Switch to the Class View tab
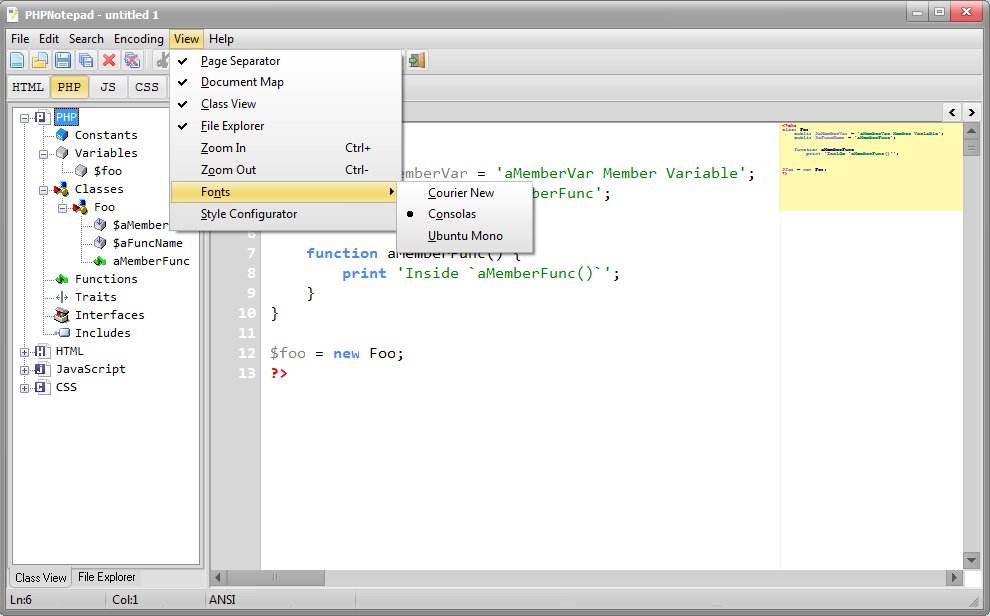 40,578
